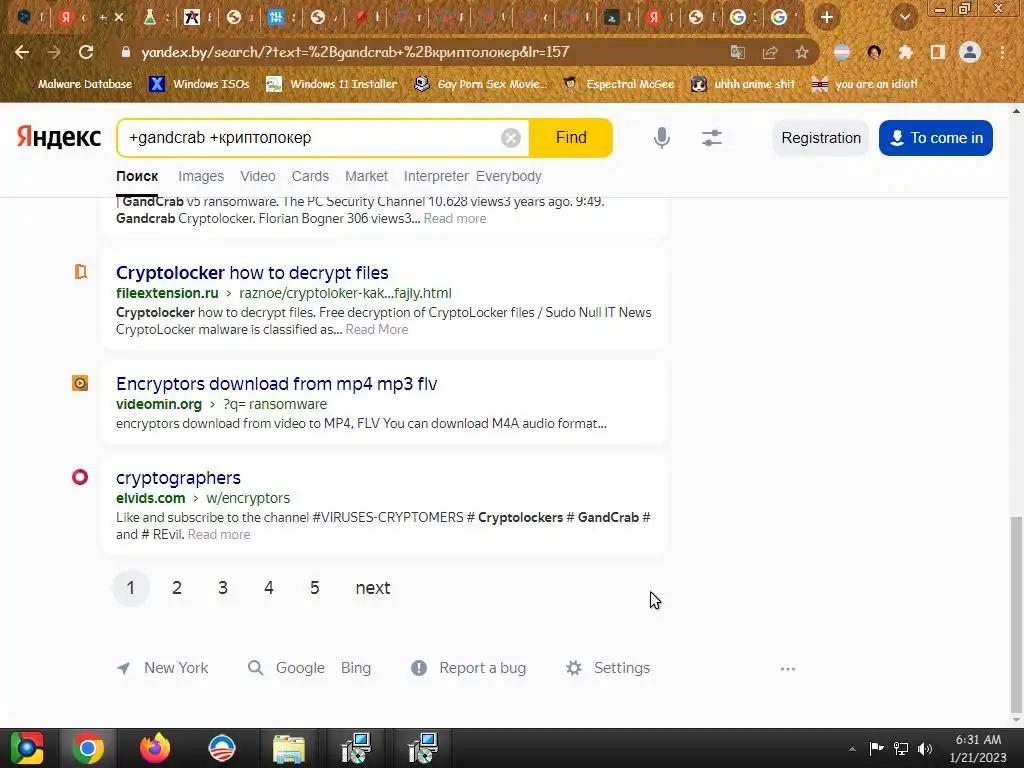Open the Chrome profile avatar
The image size is (1024, 768).
click(970, 52)
